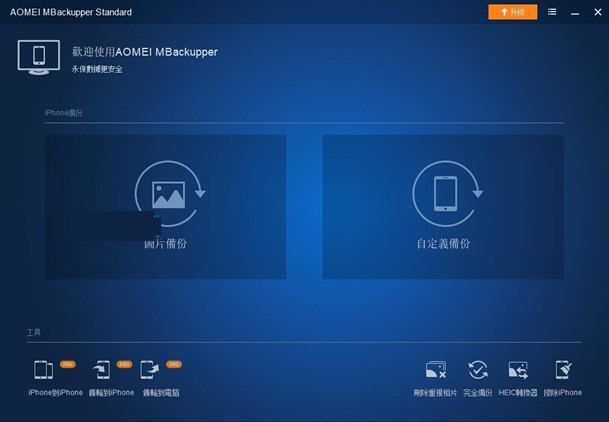Open the 傳輸到iPhone transfer icon
Screen dimensions: 609x422
[102, 370]
